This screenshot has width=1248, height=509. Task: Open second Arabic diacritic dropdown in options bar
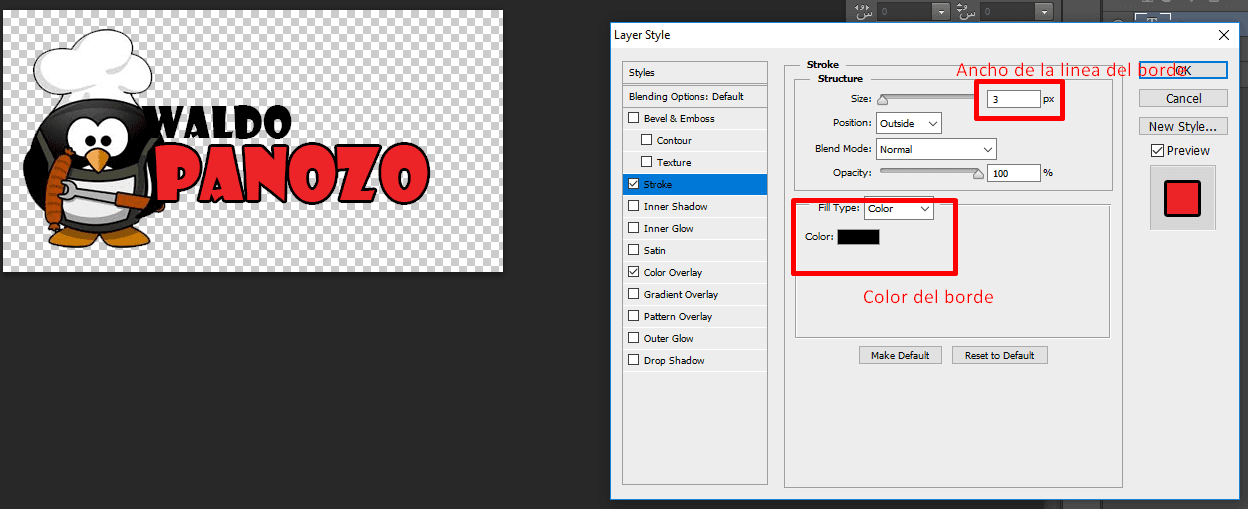[1044, 11]
